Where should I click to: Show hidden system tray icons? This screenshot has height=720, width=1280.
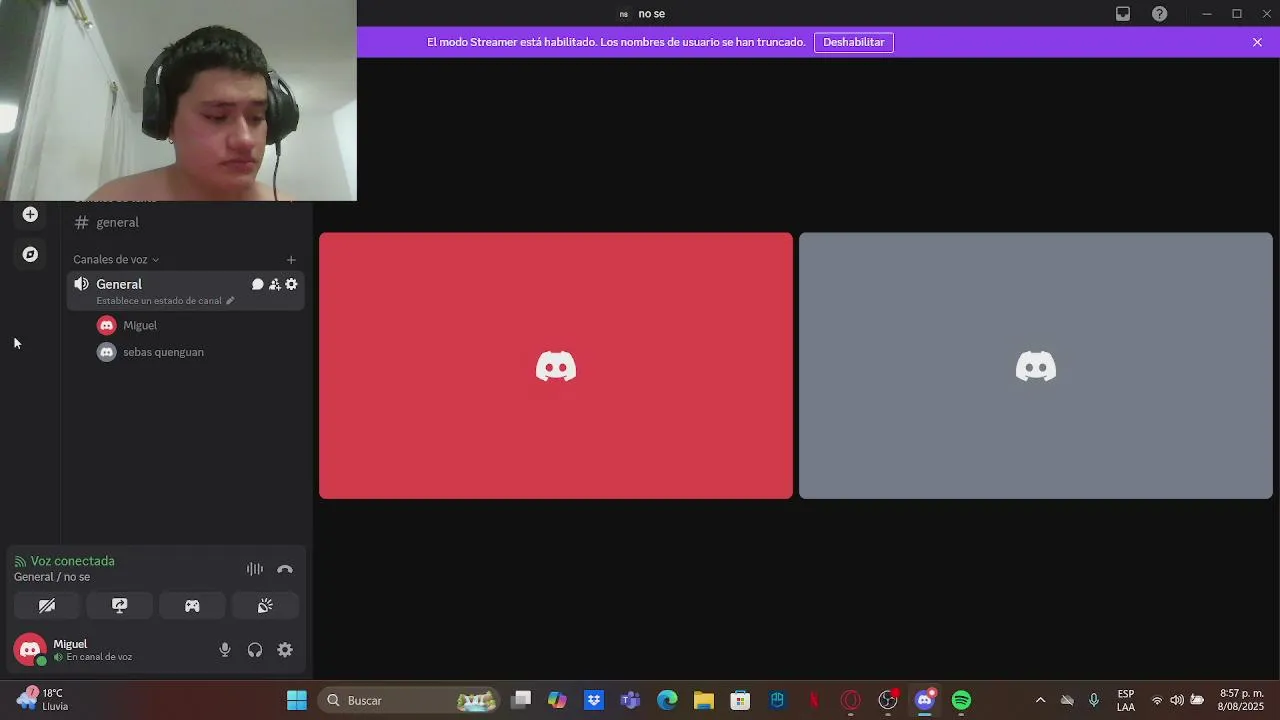pos(1040,700)
